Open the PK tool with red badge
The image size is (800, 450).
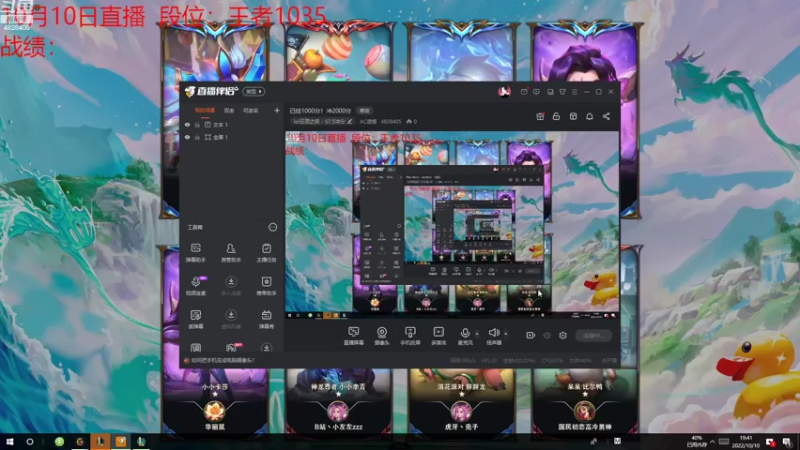coord(232,347)
